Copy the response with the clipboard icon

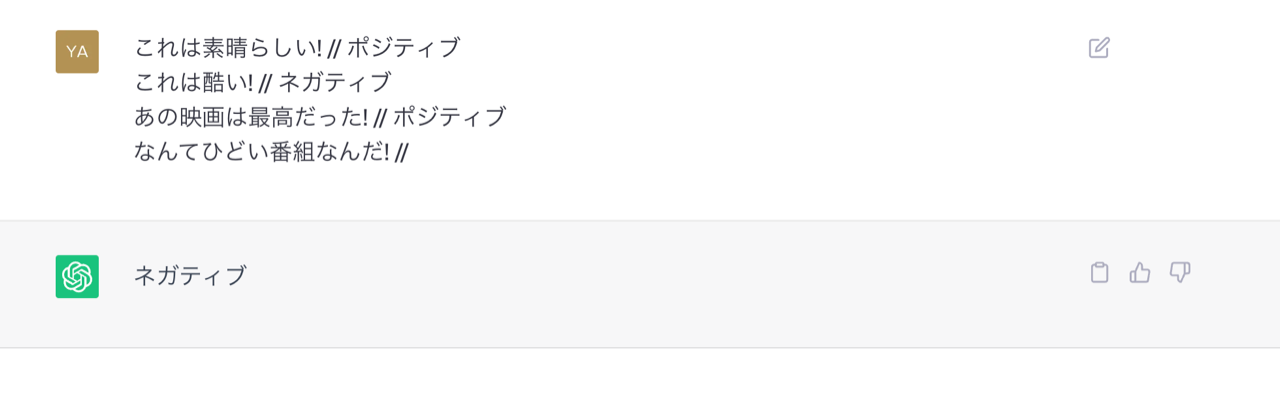point(1099,272)
